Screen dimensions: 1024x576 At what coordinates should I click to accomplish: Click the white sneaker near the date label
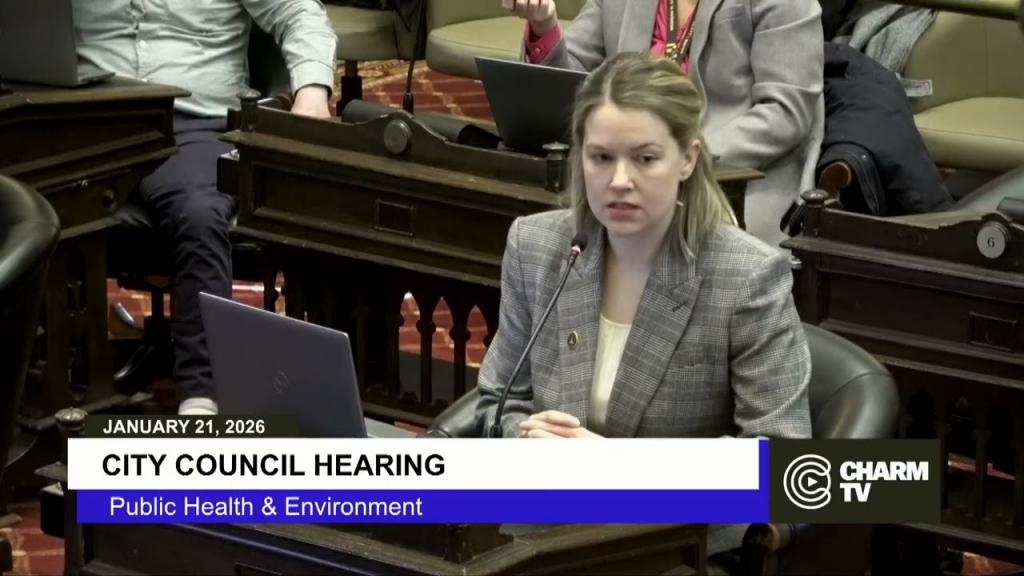(x=198, y=404)
